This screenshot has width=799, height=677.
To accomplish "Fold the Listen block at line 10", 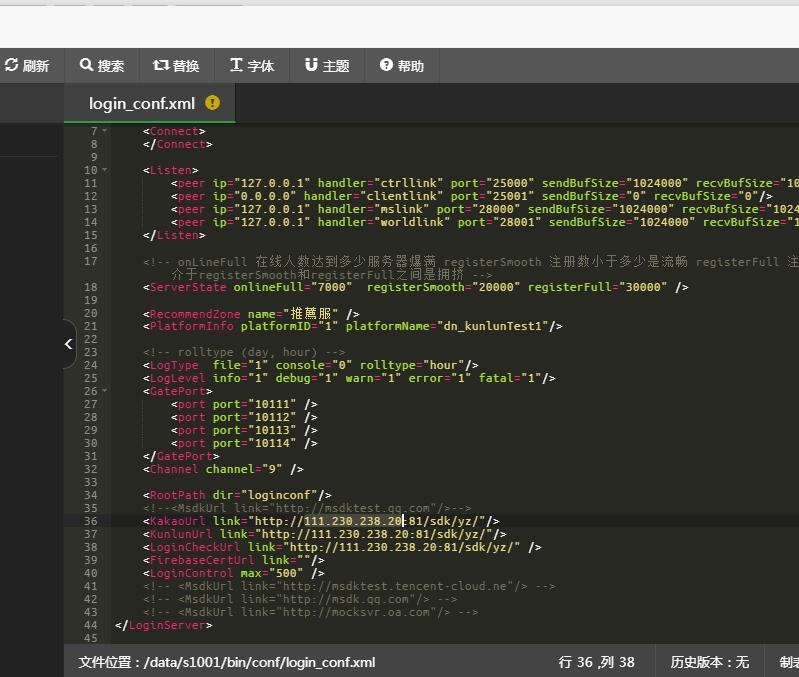I will (x=104, y=171).
